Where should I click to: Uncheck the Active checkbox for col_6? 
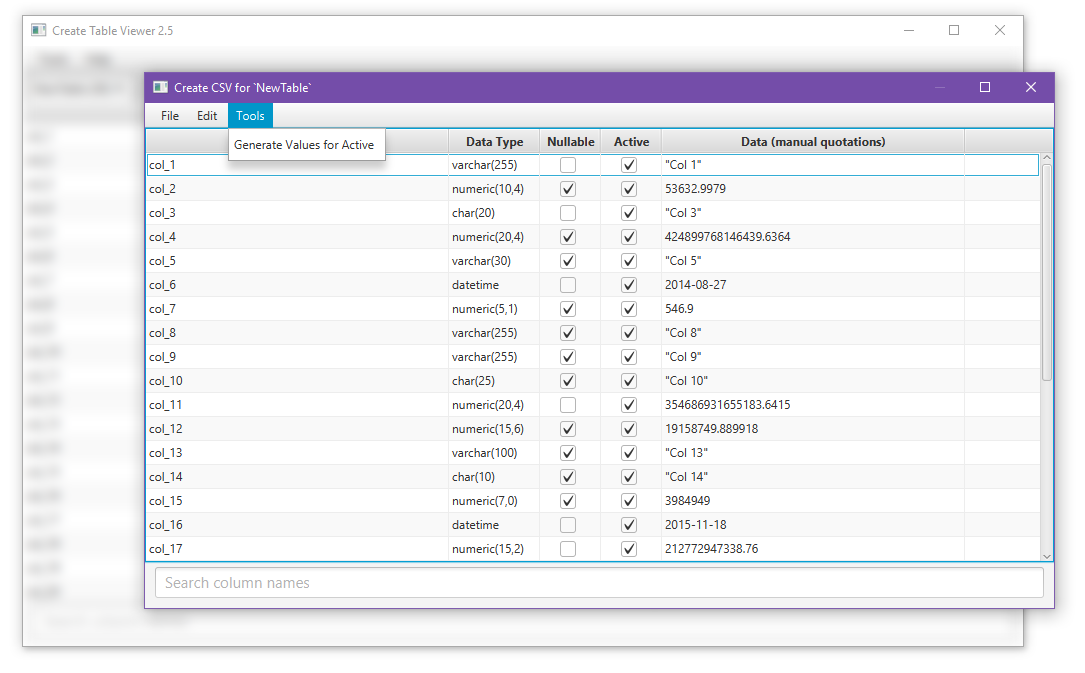(x=629, y=285)
